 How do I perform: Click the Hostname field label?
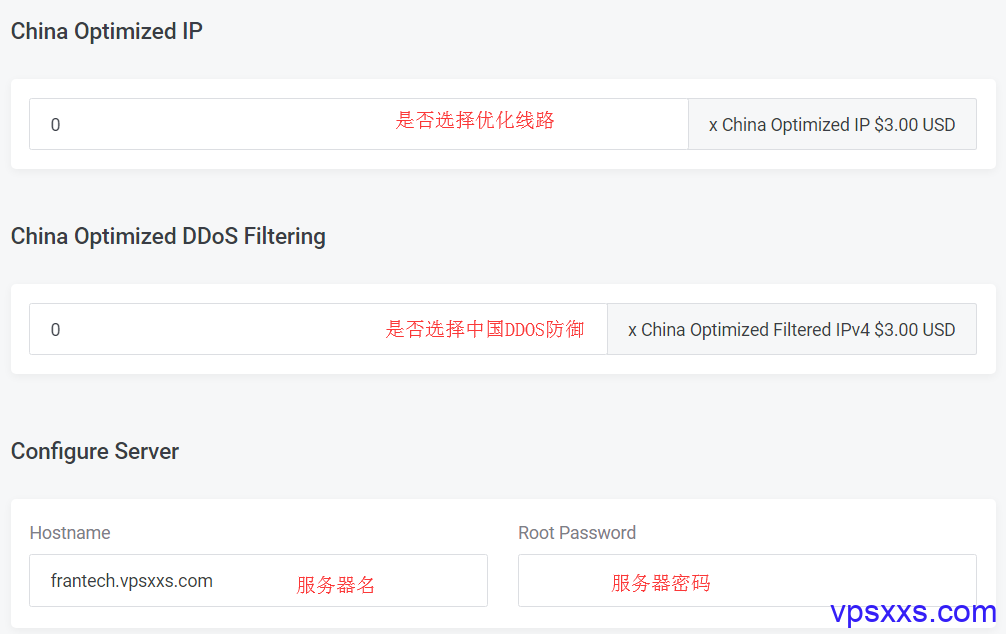(70, 533)
